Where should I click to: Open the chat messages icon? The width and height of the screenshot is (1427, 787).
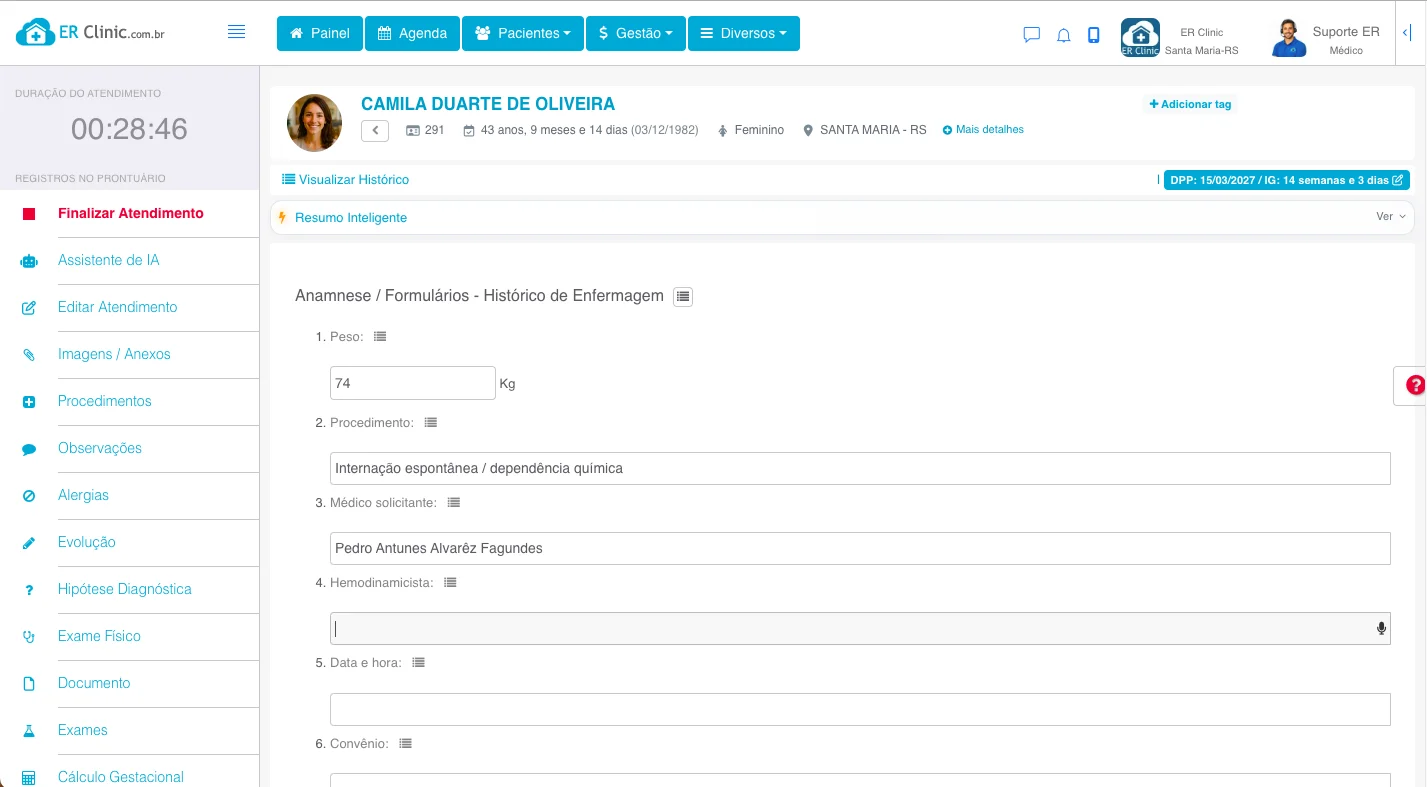(x=1032, y=35)
